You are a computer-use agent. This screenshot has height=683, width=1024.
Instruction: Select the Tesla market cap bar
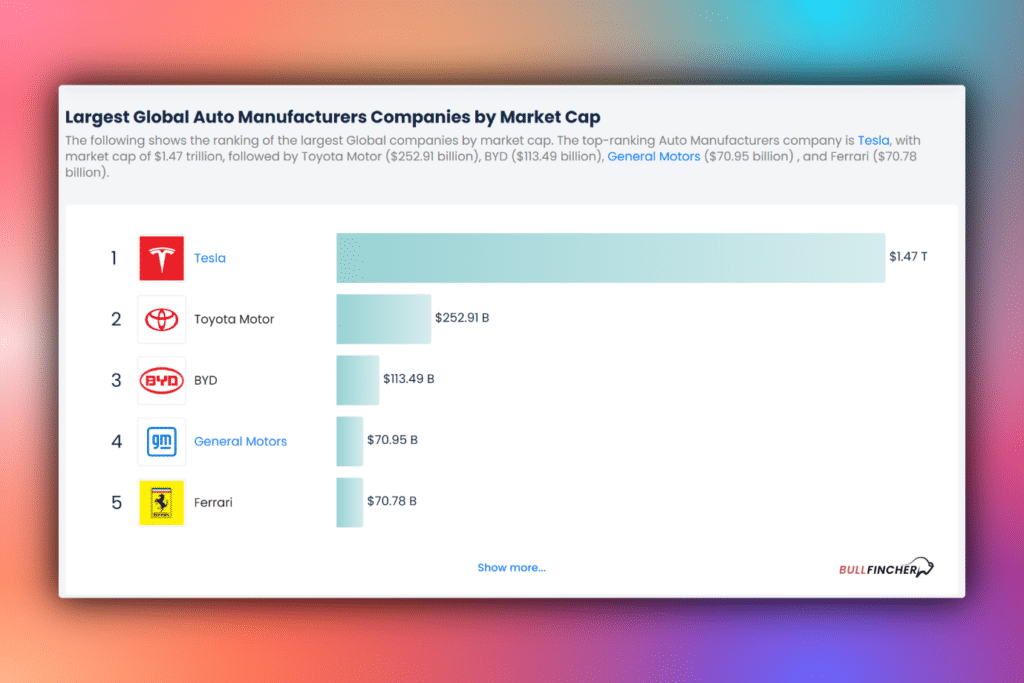[x=610, y=257]
